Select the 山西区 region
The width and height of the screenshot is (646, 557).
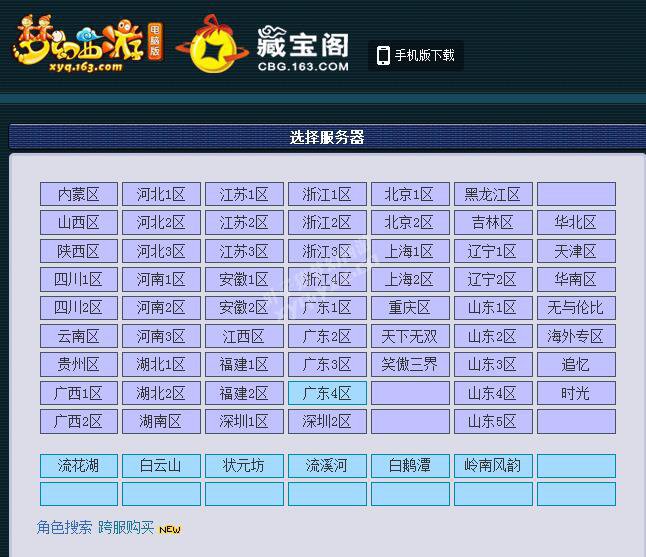click(x=79, y=222)
